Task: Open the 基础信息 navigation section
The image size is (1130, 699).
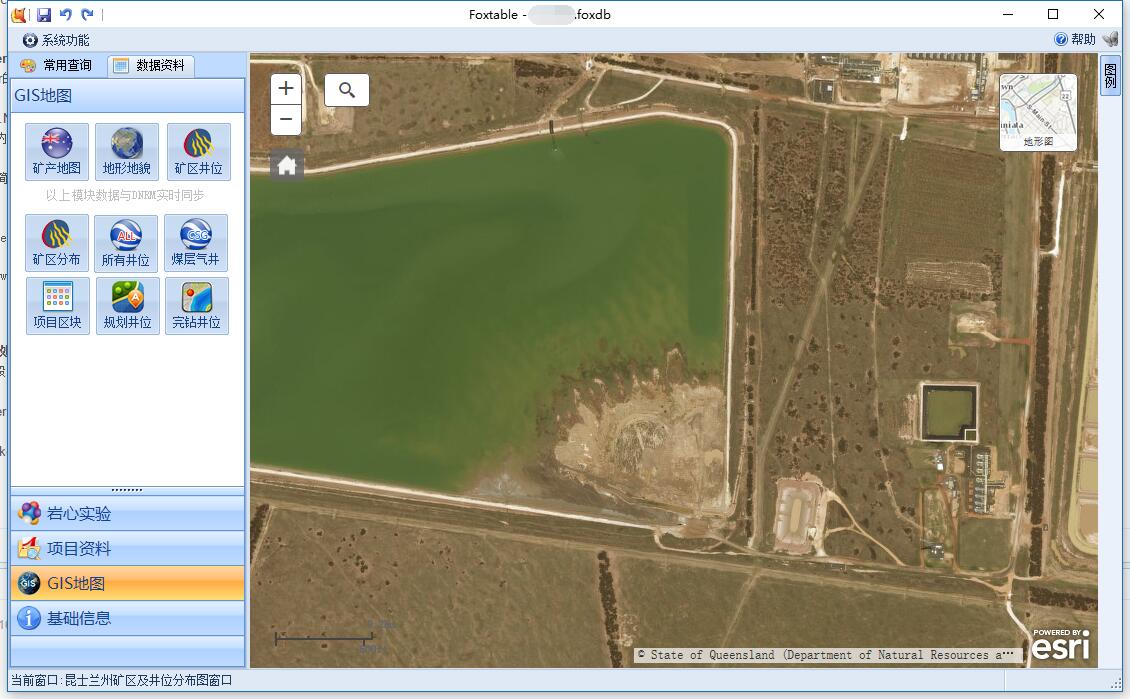Action: click(x=128, y=618)
